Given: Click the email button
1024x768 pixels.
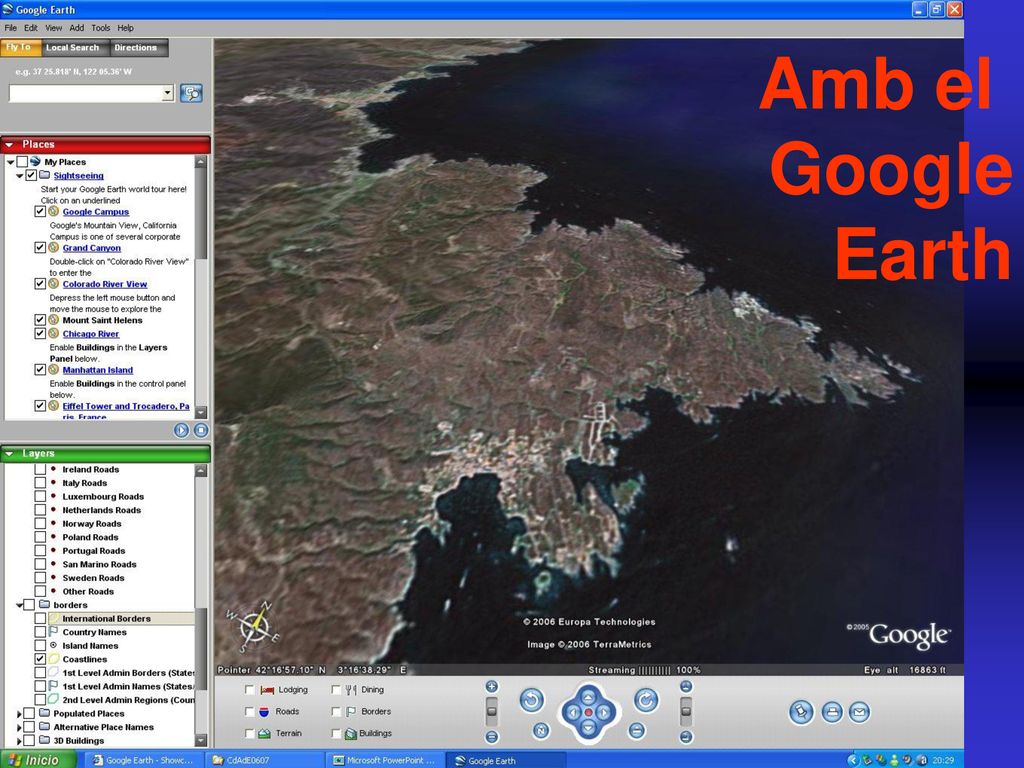Looking at the screenshot, I should click(x=859, y=712).
